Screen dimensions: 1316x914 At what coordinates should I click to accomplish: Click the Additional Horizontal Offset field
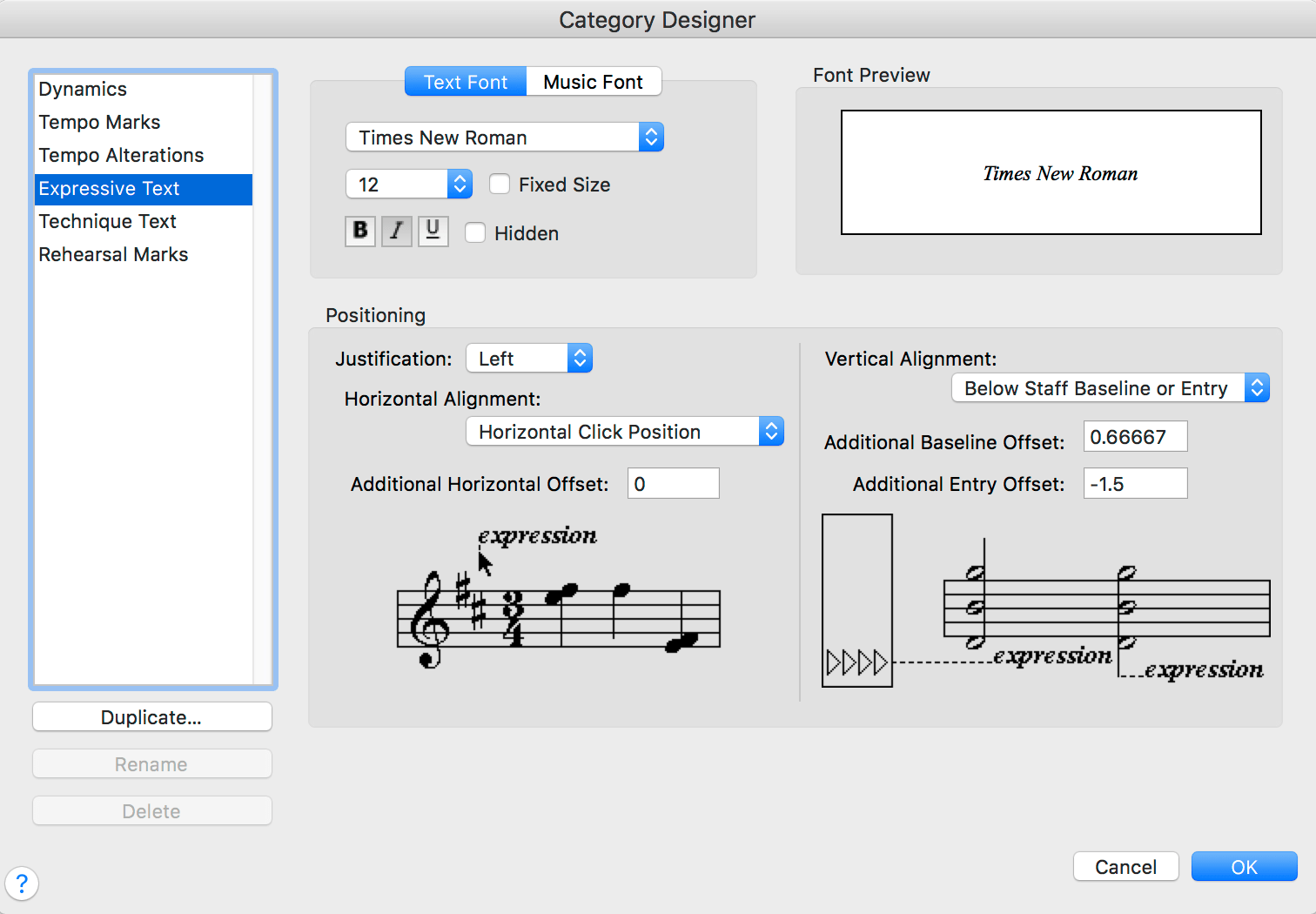point(673,483)
